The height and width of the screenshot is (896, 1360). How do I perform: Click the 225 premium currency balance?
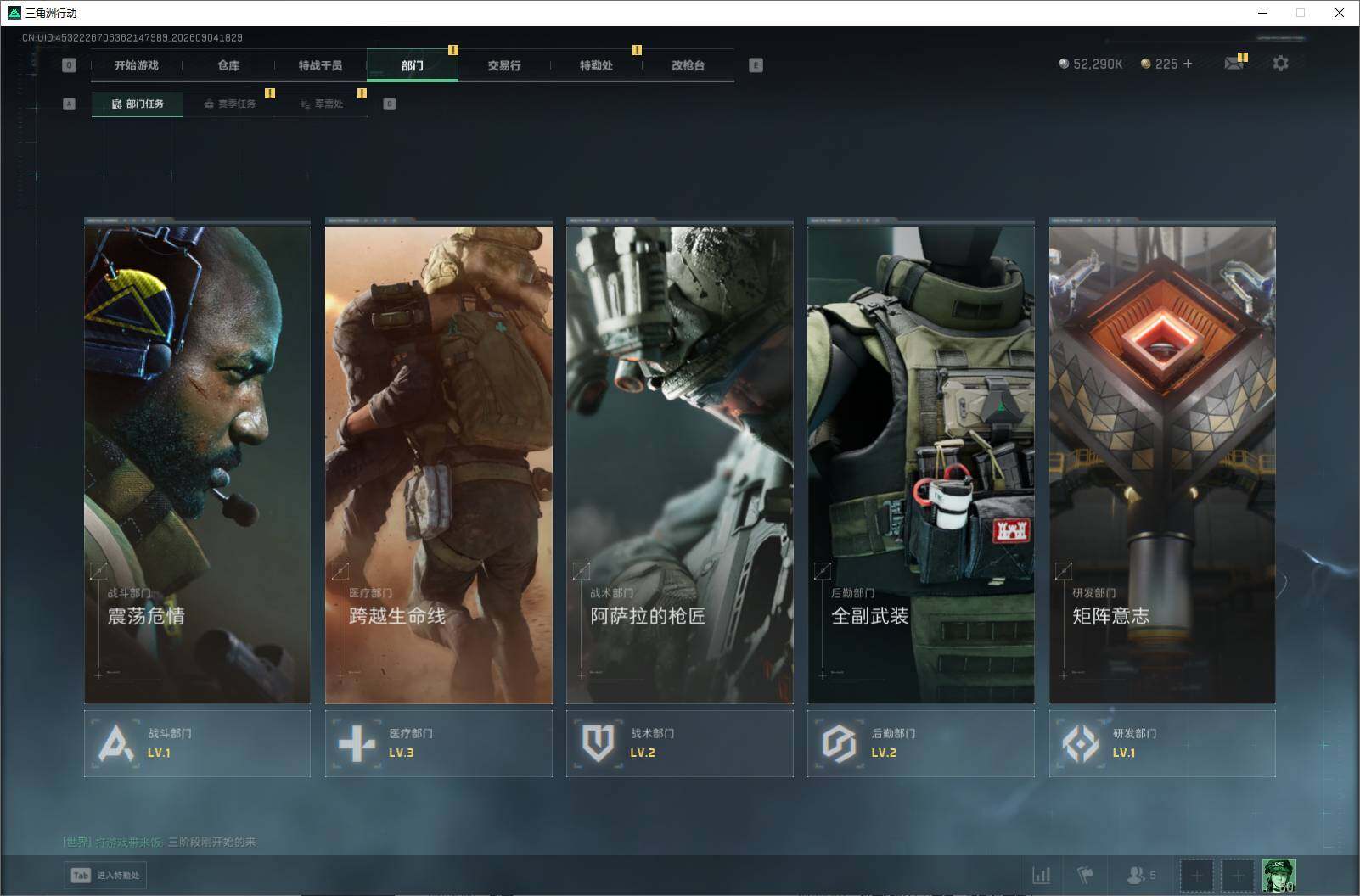(1160, 64)
